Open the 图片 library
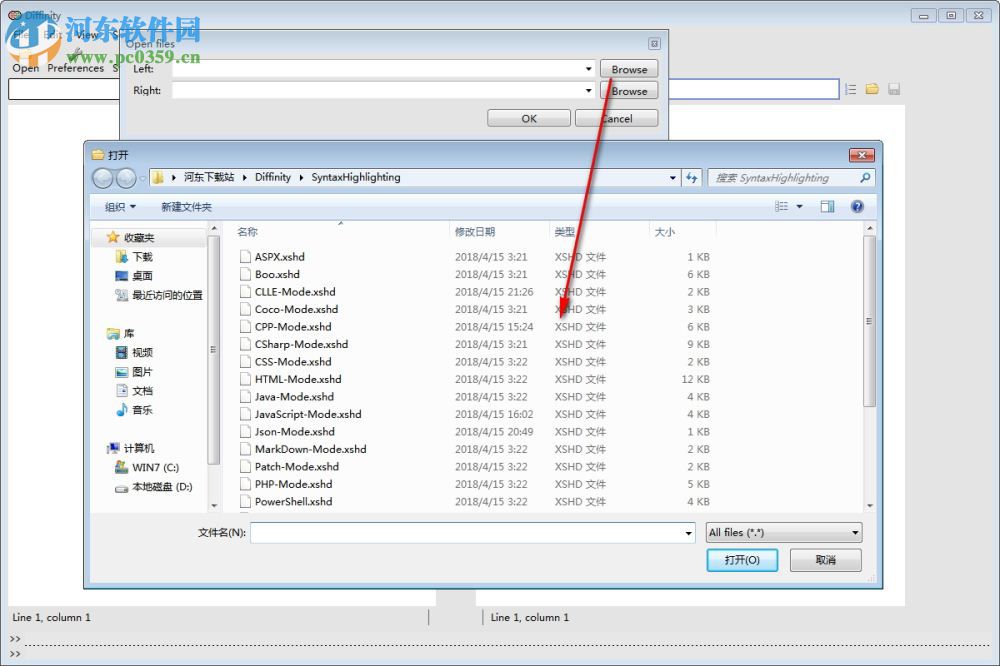 pyautogui.click(x=134, y=371)
